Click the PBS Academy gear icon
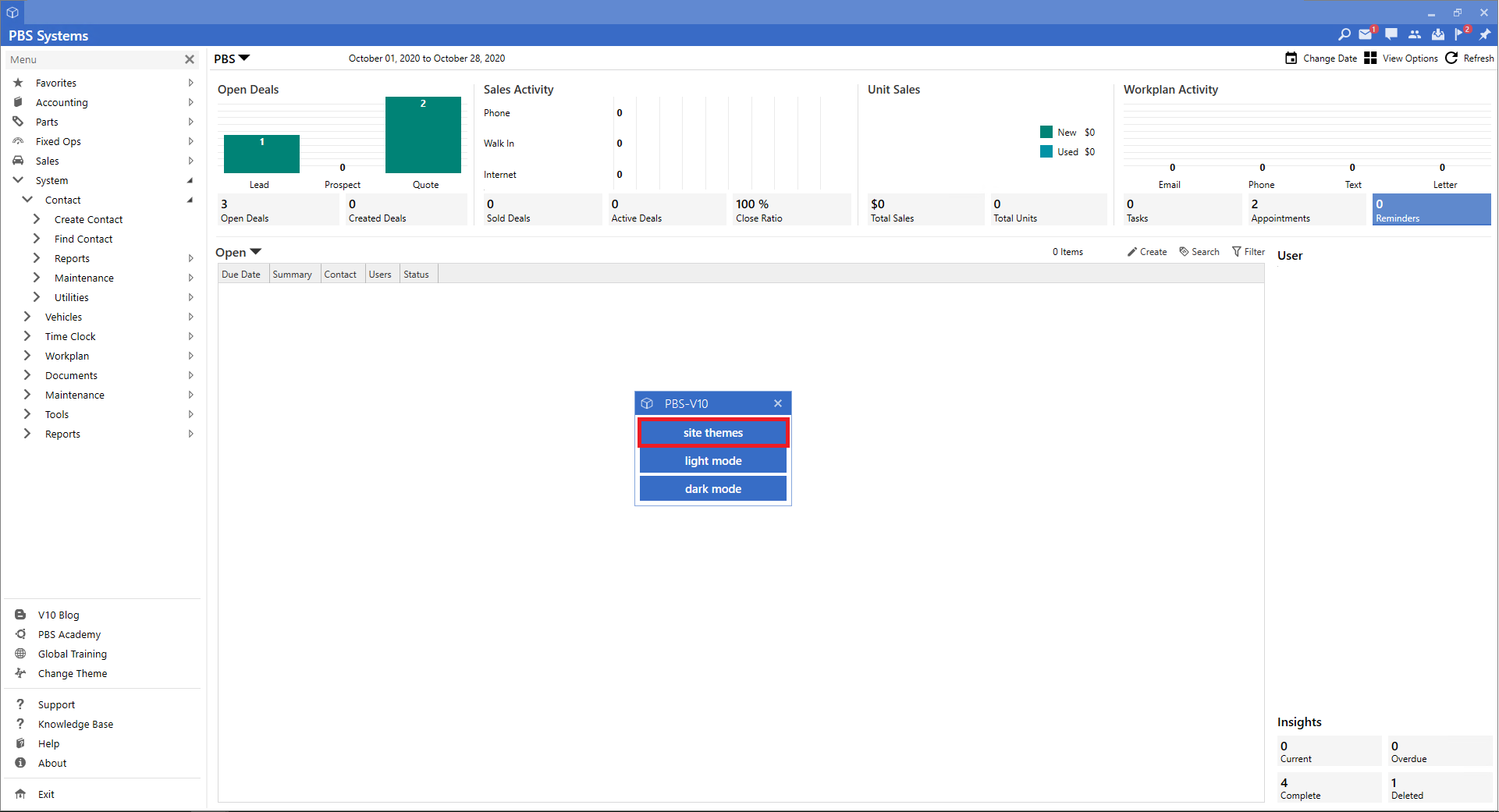 coord(20,634)
